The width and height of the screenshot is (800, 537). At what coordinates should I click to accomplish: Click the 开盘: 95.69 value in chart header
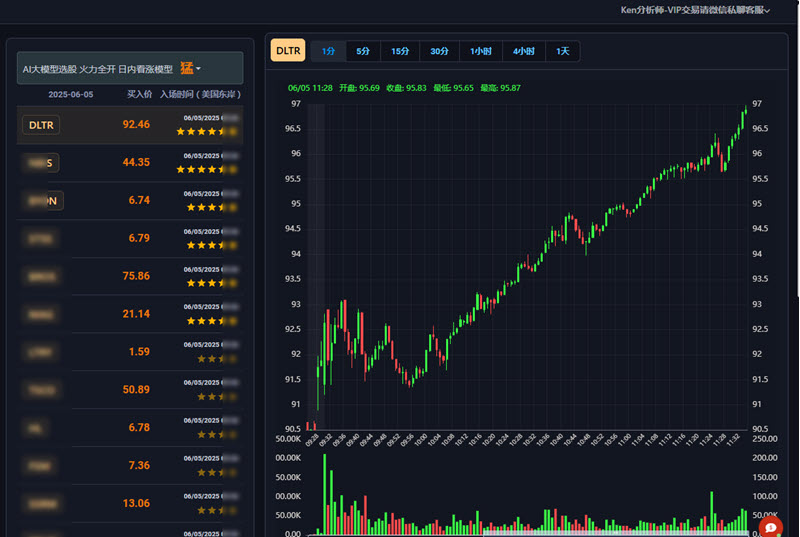tap(359, 88)
